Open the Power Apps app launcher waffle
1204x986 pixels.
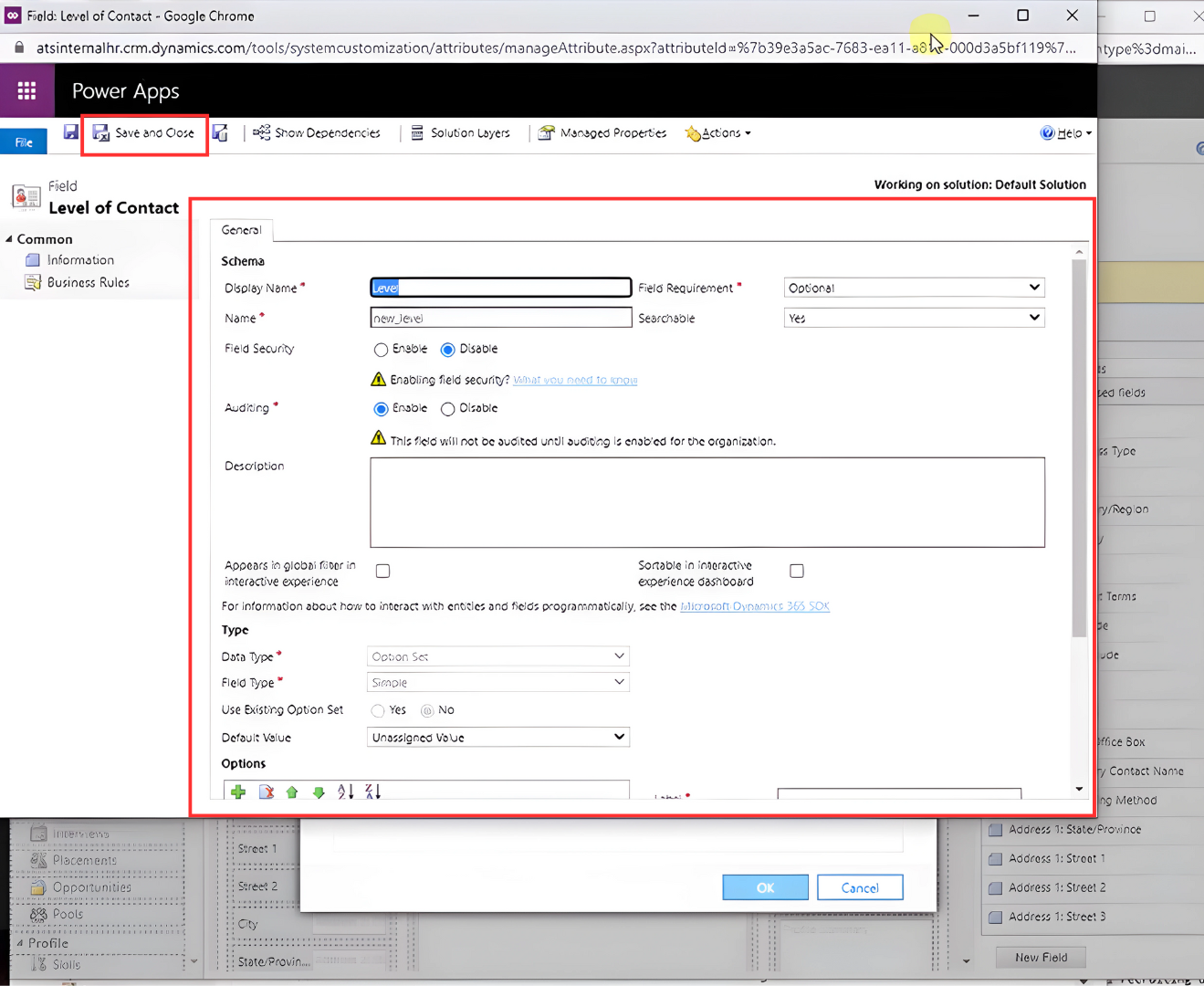pyautogui.click(x=26, y=90)
